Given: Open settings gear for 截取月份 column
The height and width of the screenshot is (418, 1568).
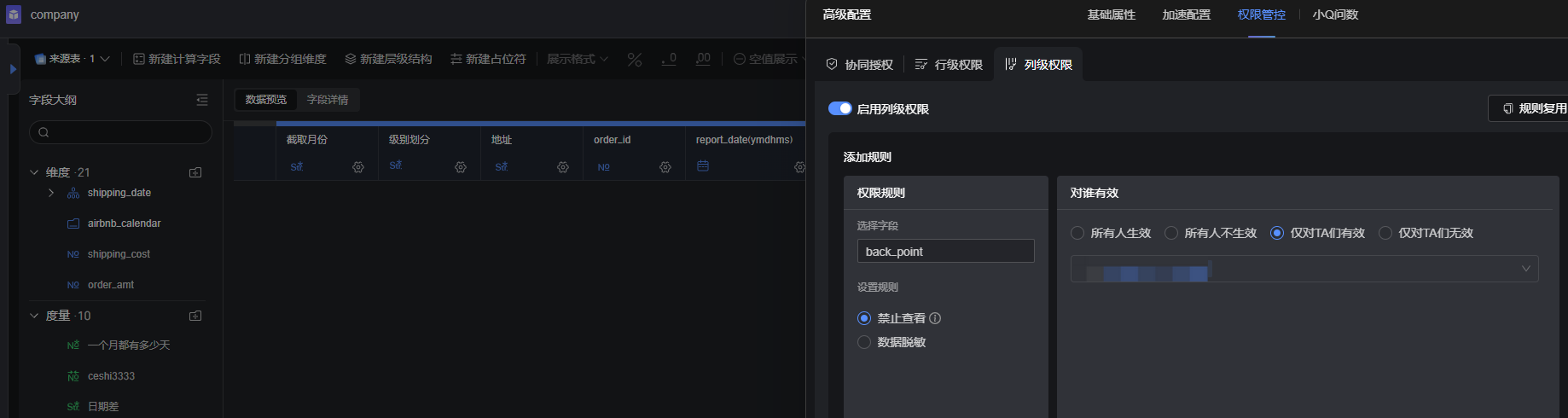Looking at the screenshot, I should coord(358,167).
